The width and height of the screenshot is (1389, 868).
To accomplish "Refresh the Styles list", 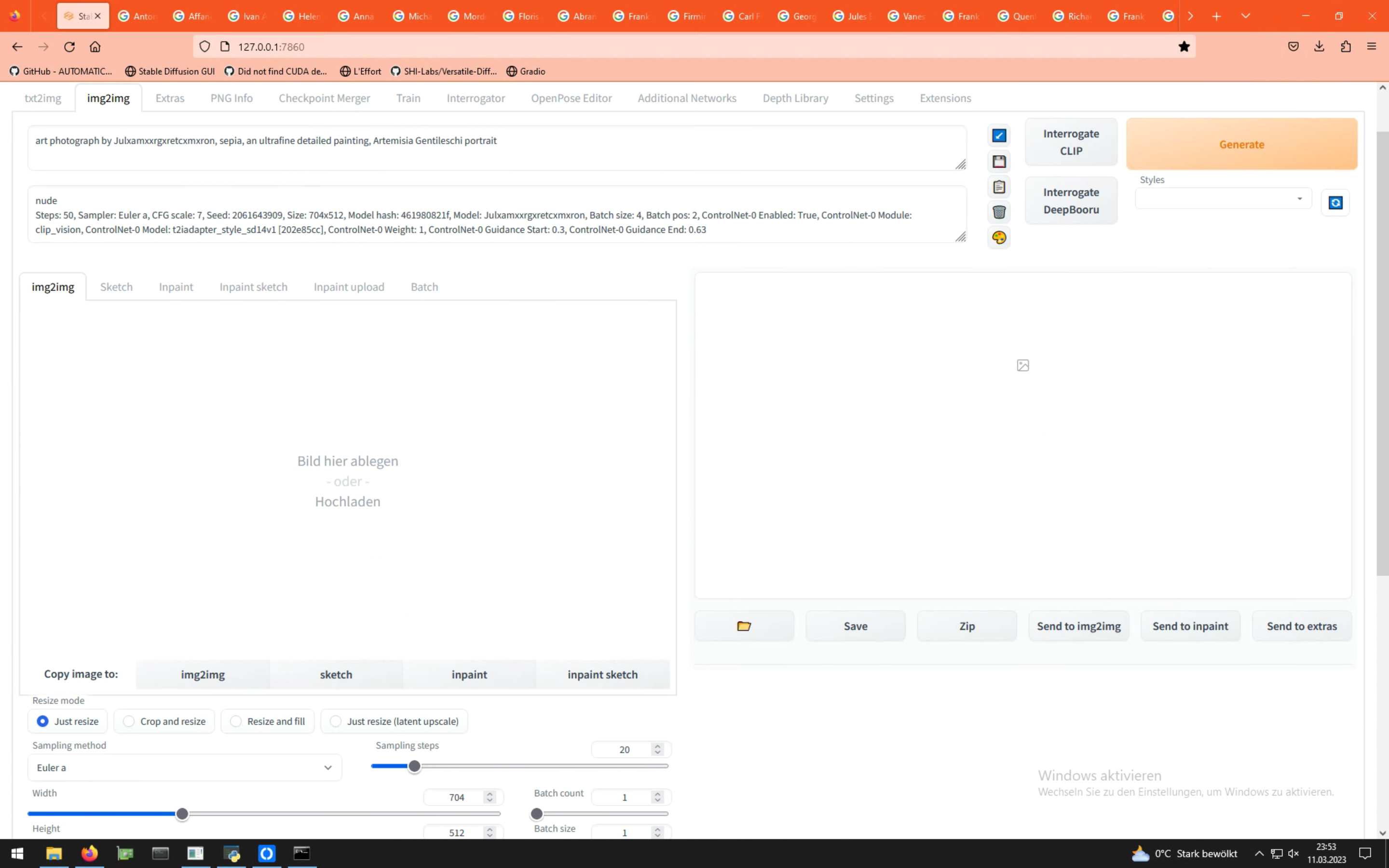I will pos(1335,202).
